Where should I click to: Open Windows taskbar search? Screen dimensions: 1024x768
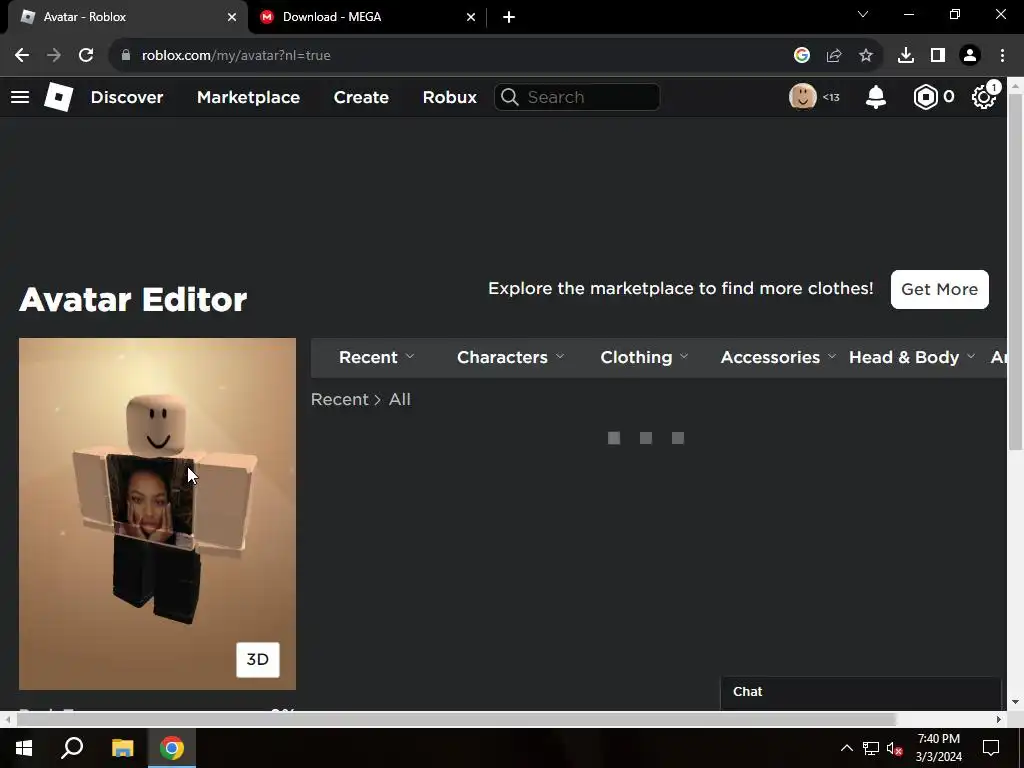coord(72,748)
